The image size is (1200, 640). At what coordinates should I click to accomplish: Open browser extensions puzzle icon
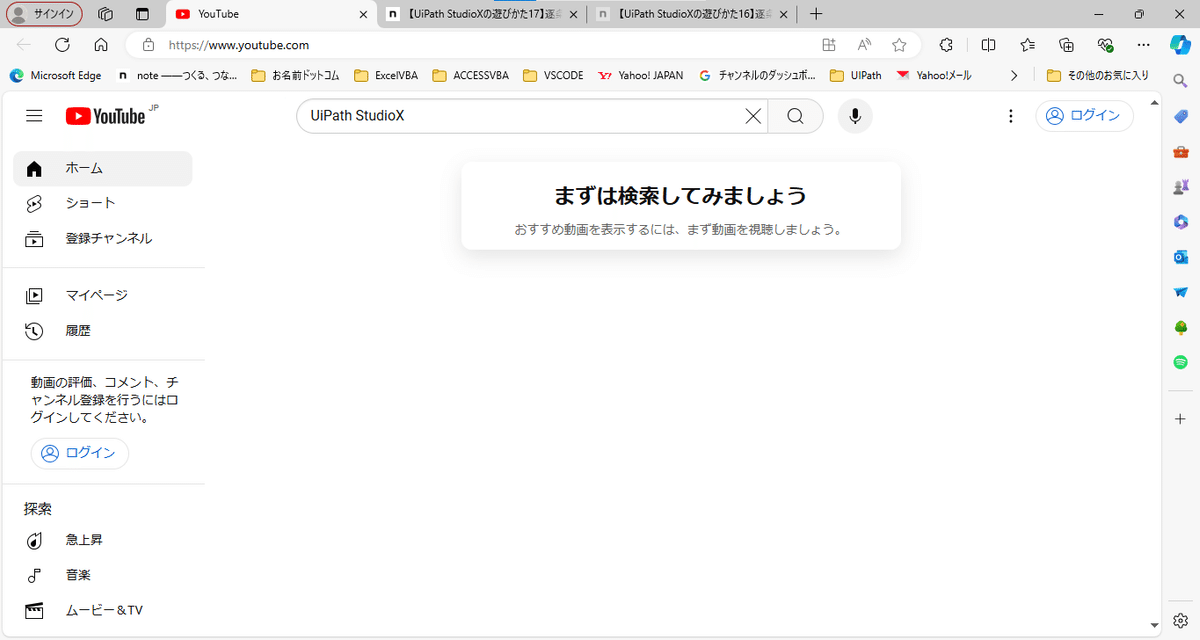tap(946, 45)
